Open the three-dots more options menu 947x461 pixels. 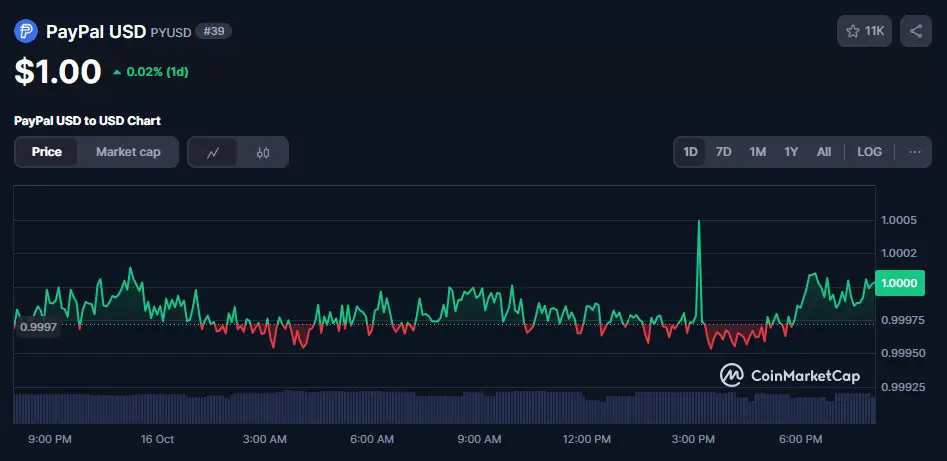pyautogui.click(x=914, y=152)
